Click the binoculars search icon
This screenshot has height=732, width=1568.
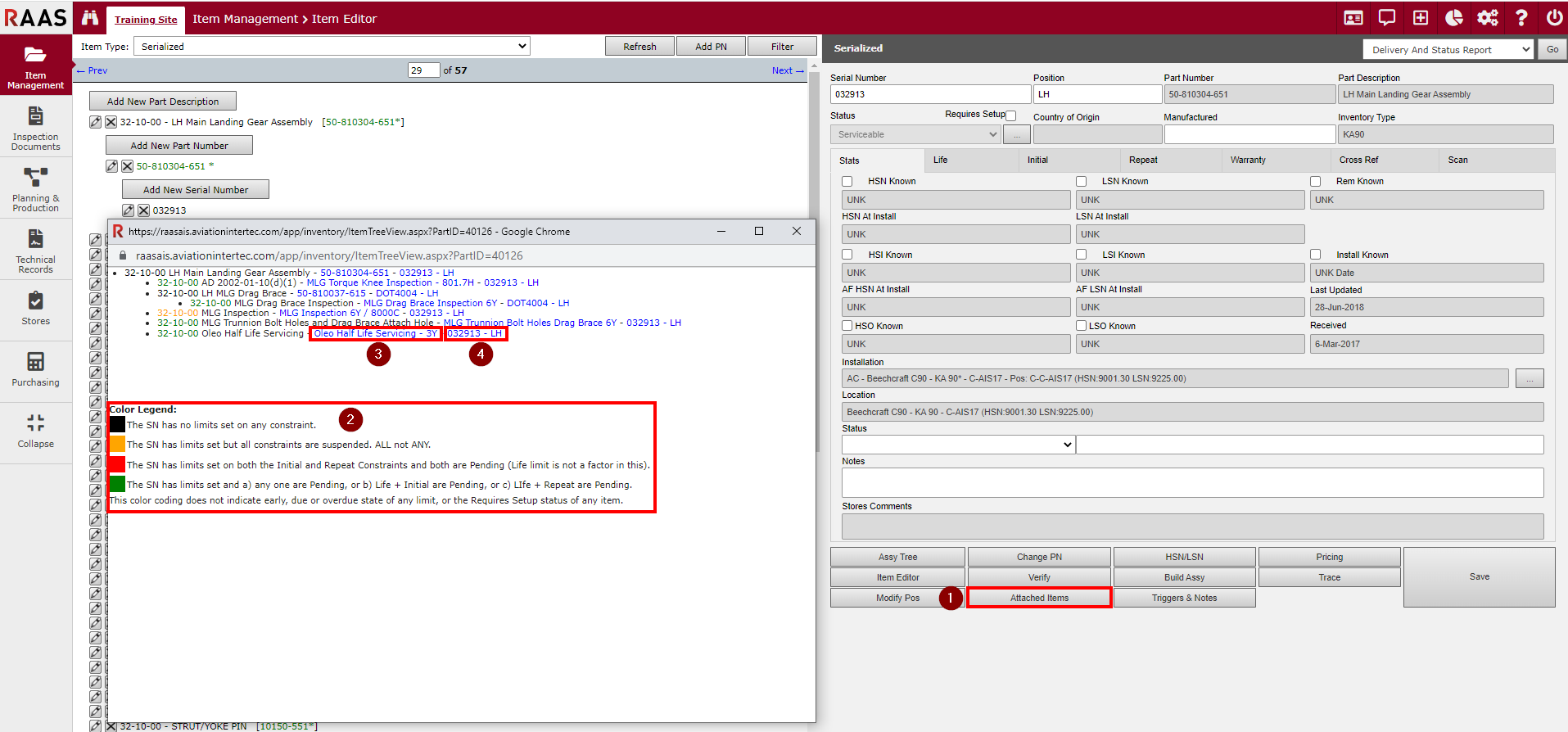(x=90, y=18)
